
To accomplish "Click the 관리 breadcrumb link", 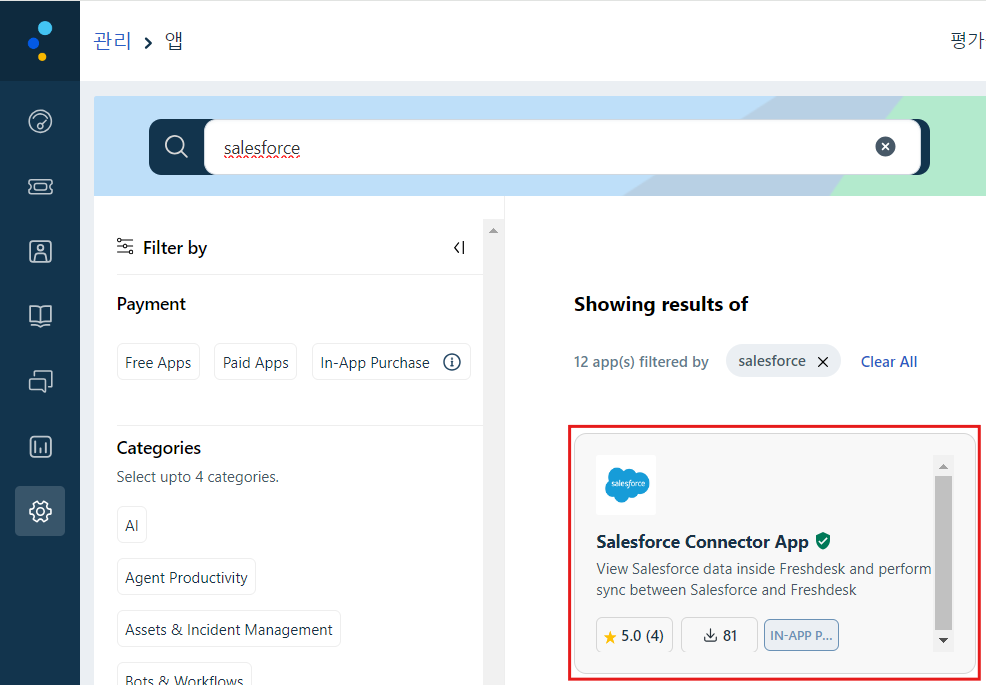I will pyautogui.click(x=112, y=41).
